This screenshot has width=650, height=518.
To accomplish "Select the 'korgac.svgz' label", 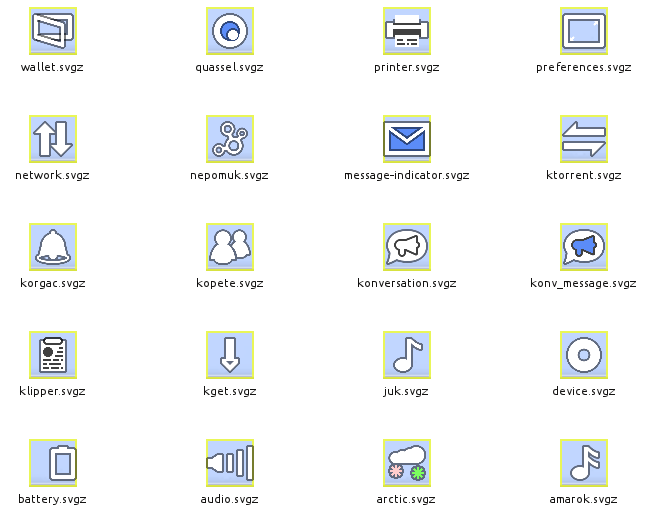I will pos(53,284).
